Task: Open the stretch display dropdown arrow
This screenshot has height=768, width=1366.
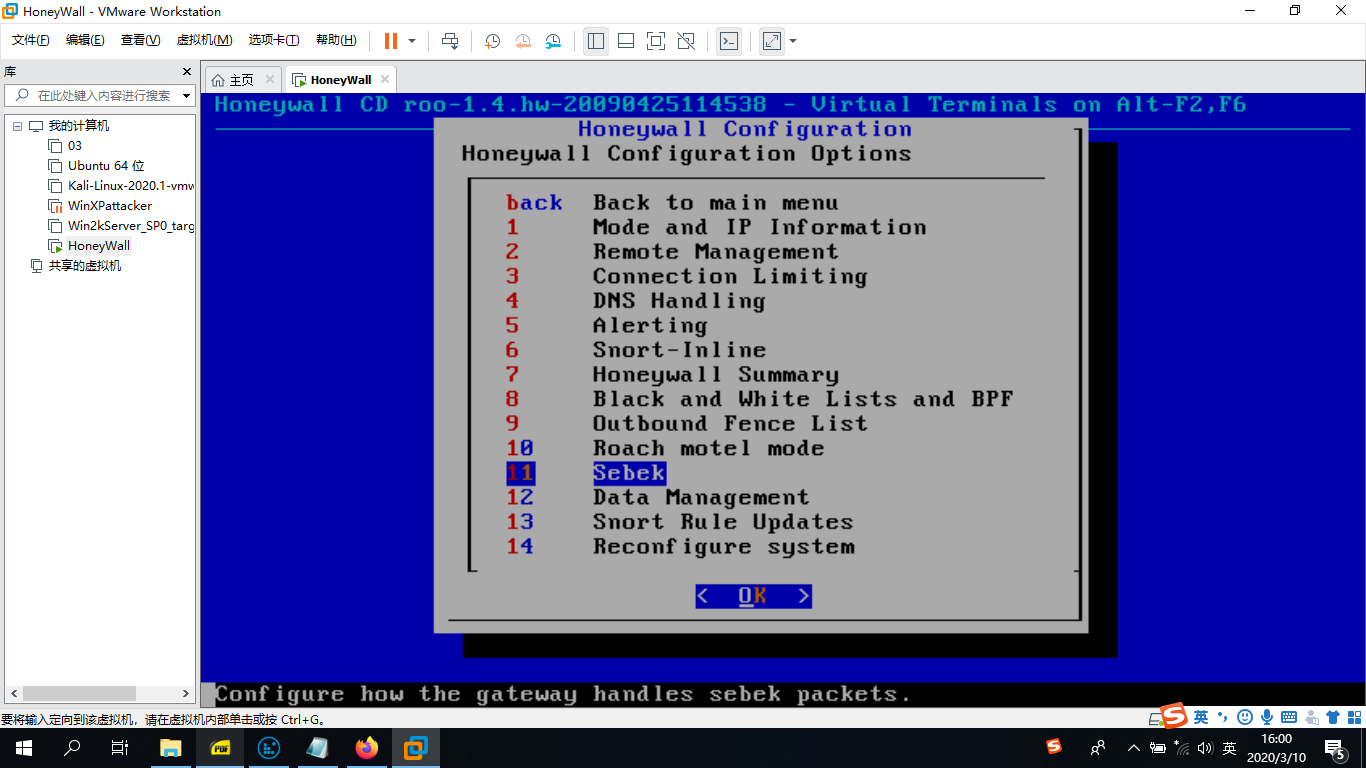Action: click(793, 41)
